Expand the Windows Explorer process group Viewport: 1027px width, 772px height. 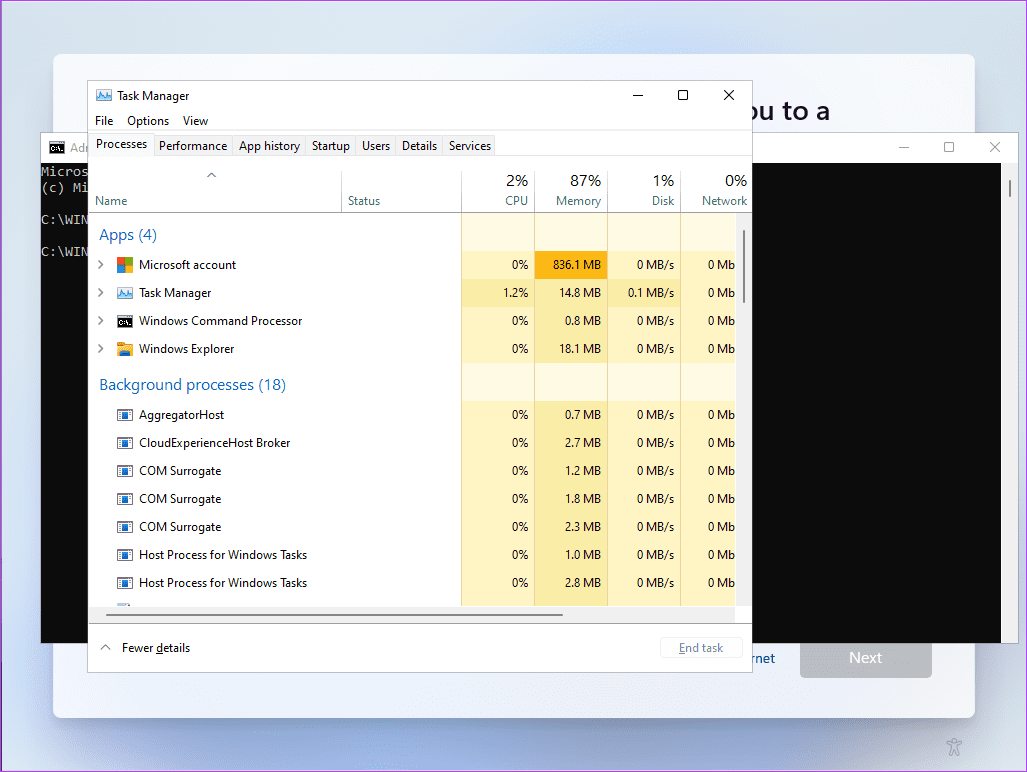[x=100, y=349]
